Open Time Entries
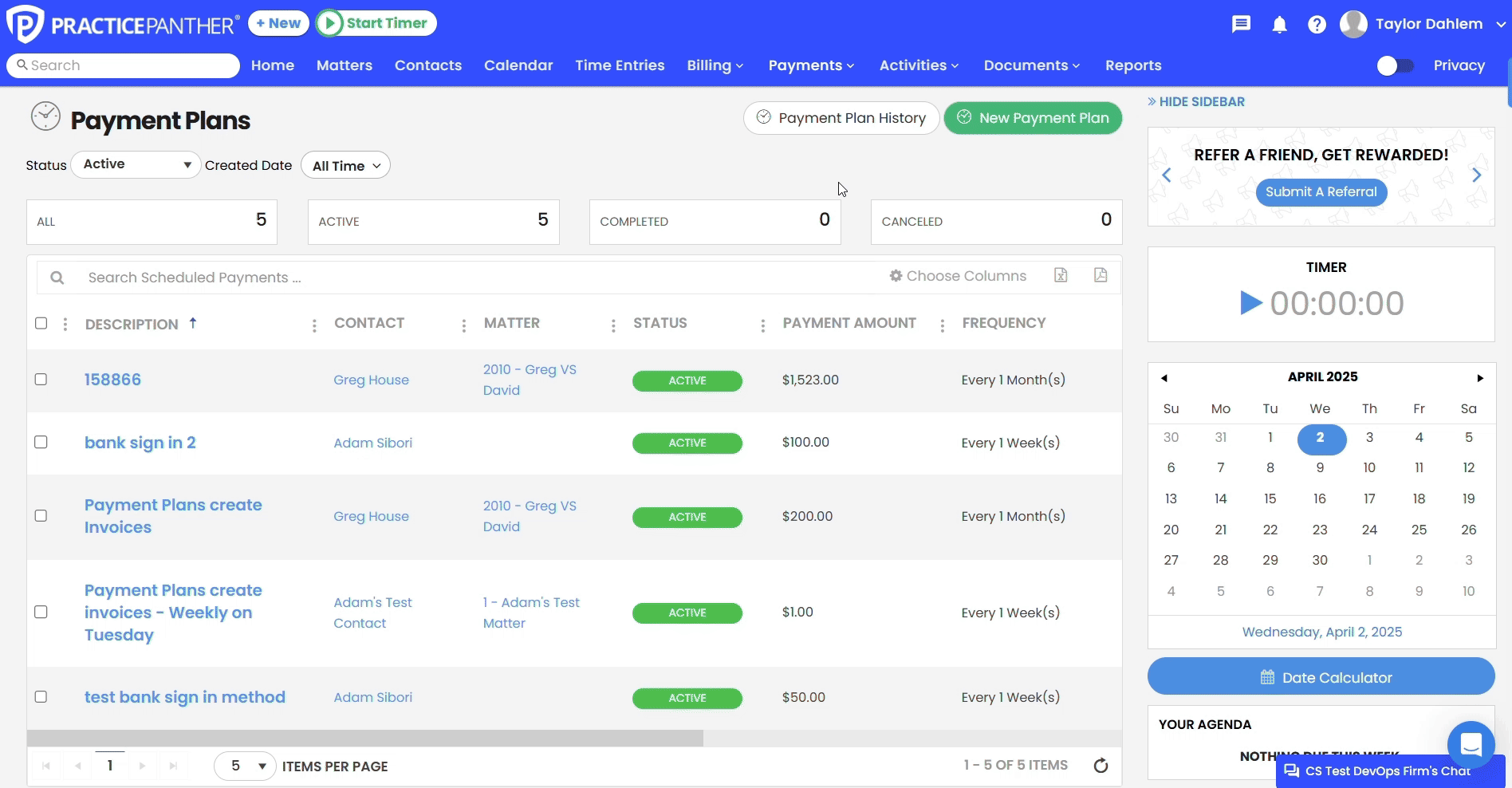 pyautogui.click(x=620, y=65)
